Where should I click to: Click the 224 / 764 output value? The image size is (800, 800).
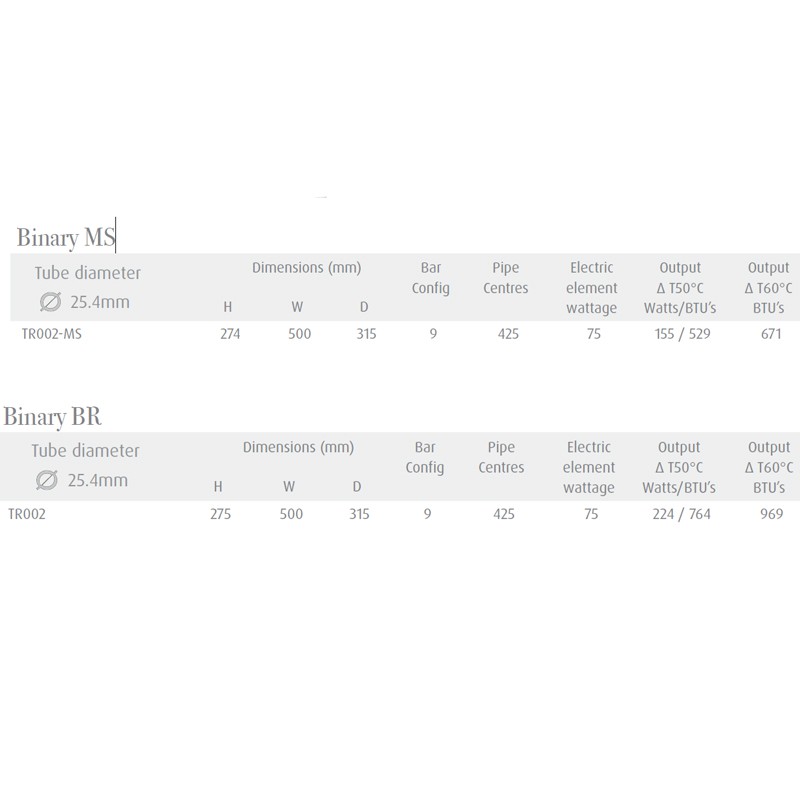coord(681,514)
